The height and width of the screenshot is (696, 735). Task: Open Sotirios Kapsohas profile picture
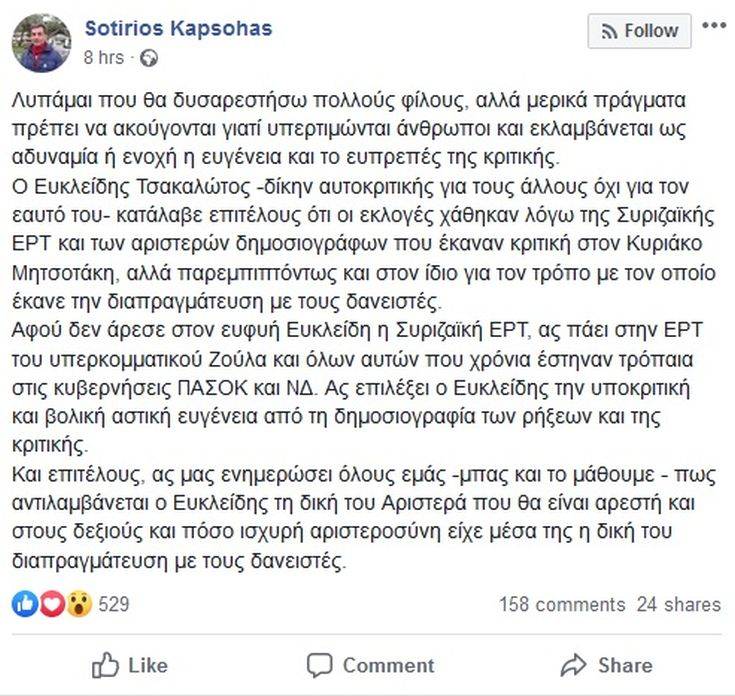(41, 43)
